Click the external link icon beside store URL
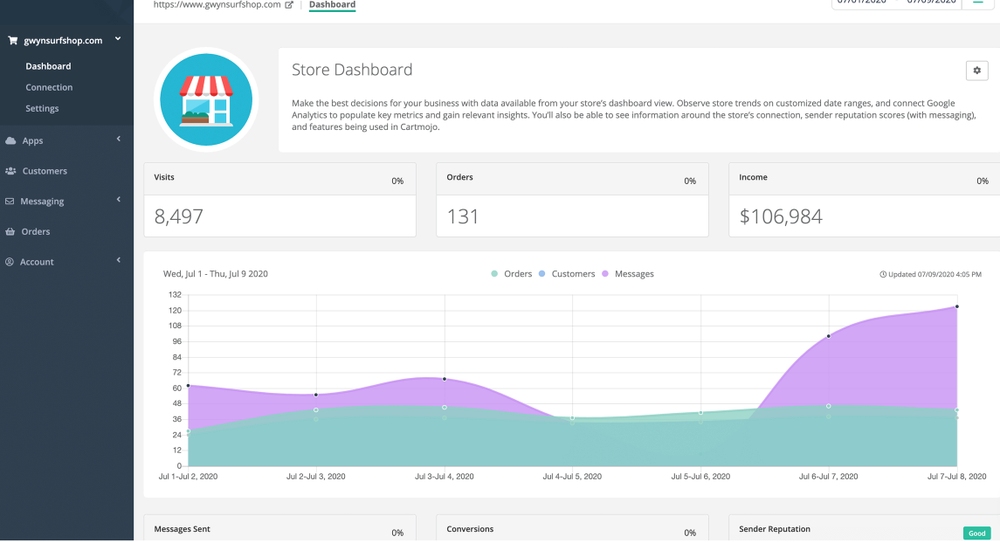 [289, 5]
